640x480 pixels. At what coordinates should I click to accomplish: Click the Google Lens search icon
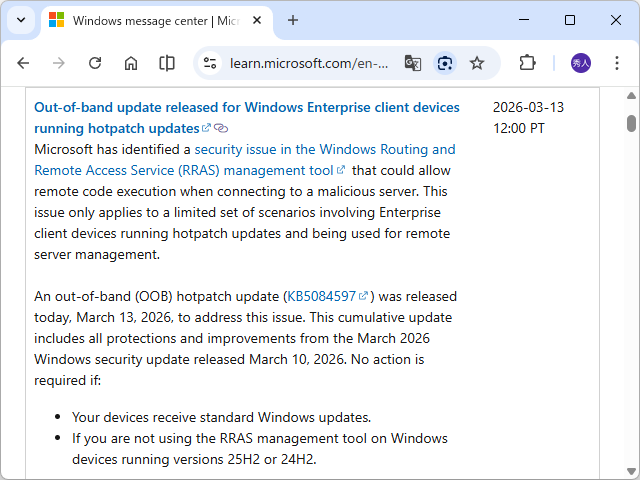tap(445, 63)
